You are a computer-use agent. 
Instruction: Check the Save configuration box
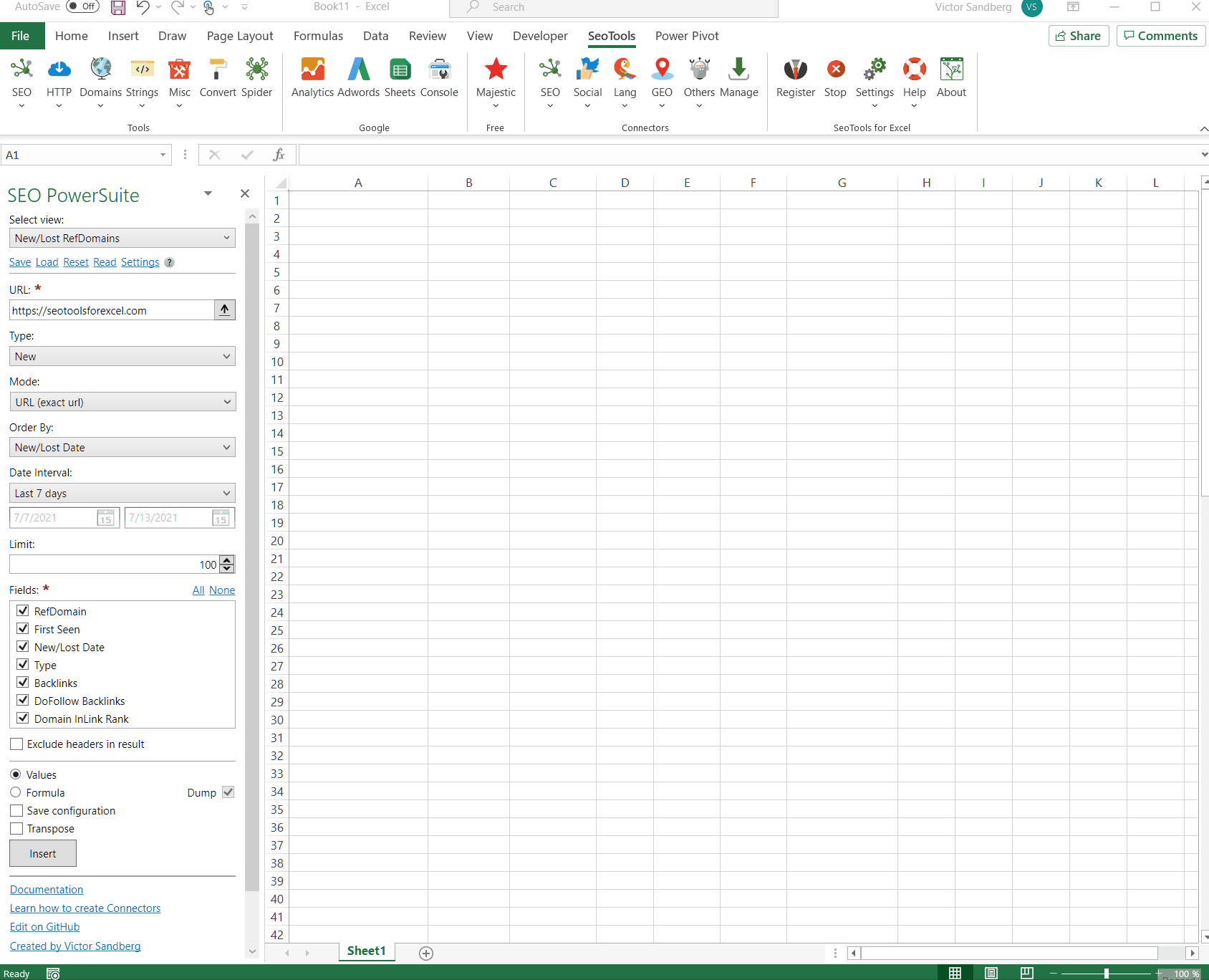16,811
